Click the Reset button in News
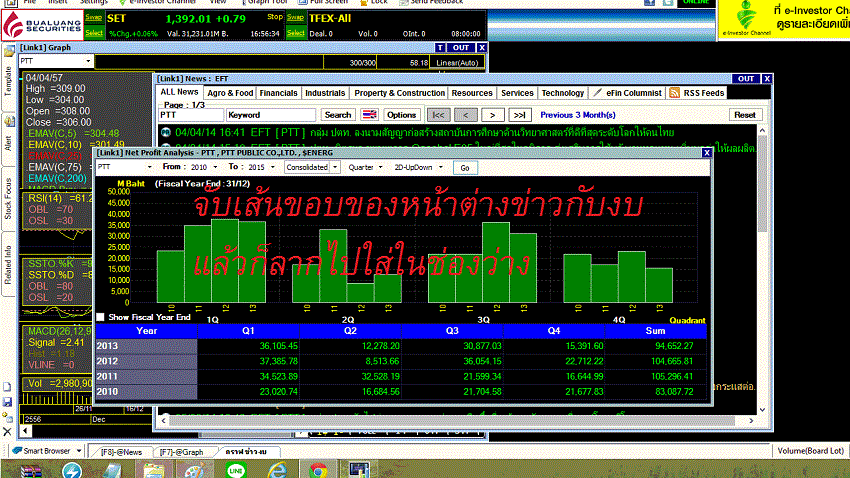 745,115
